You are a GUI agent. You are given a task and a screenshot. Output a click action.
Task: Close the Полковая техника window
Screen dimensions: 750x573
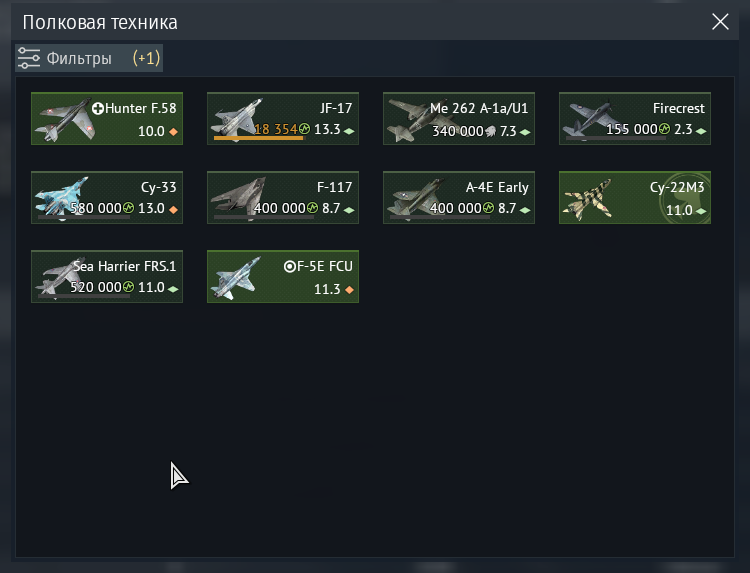click(x=720, y=22)
